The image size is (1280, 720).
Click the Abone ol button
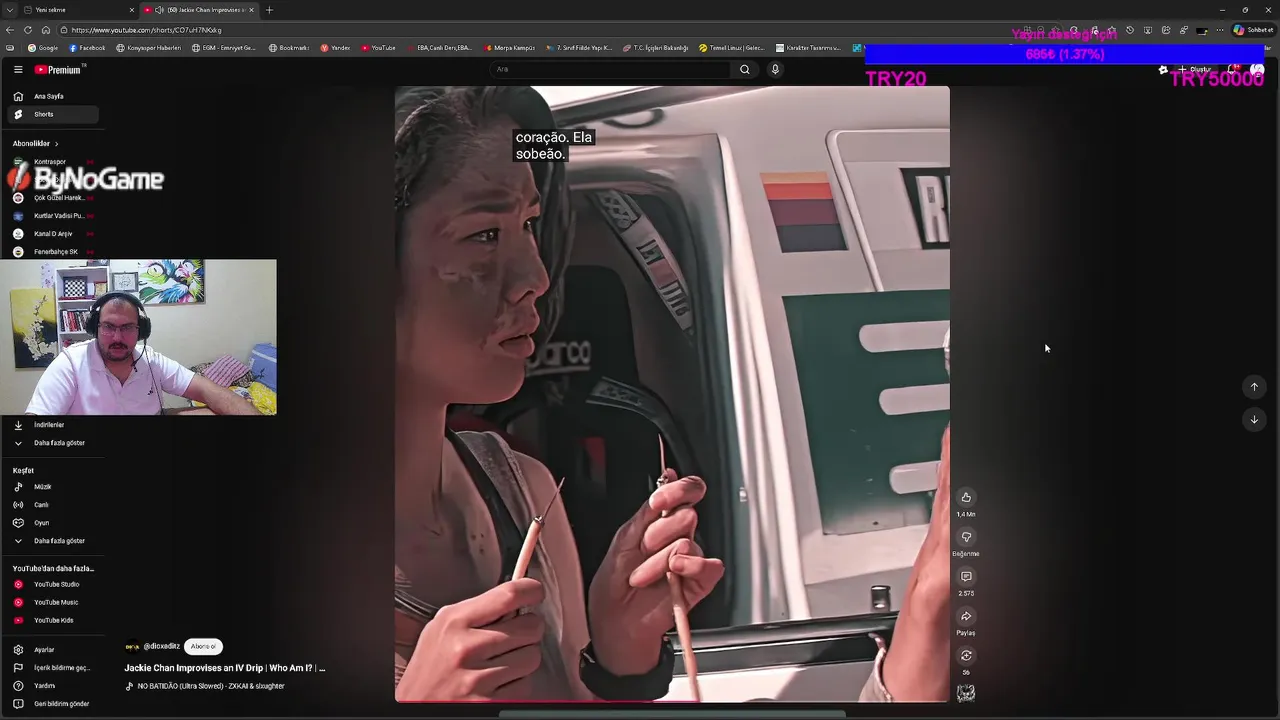point(203,647)
